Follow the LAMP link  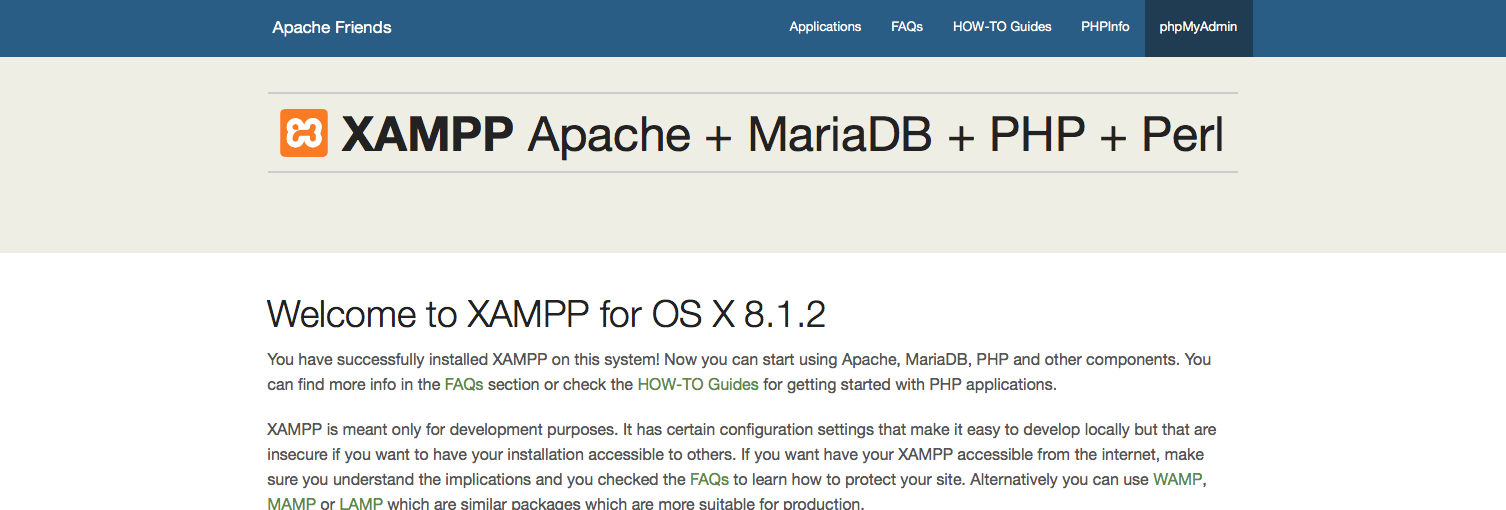(x=361, y=503)
